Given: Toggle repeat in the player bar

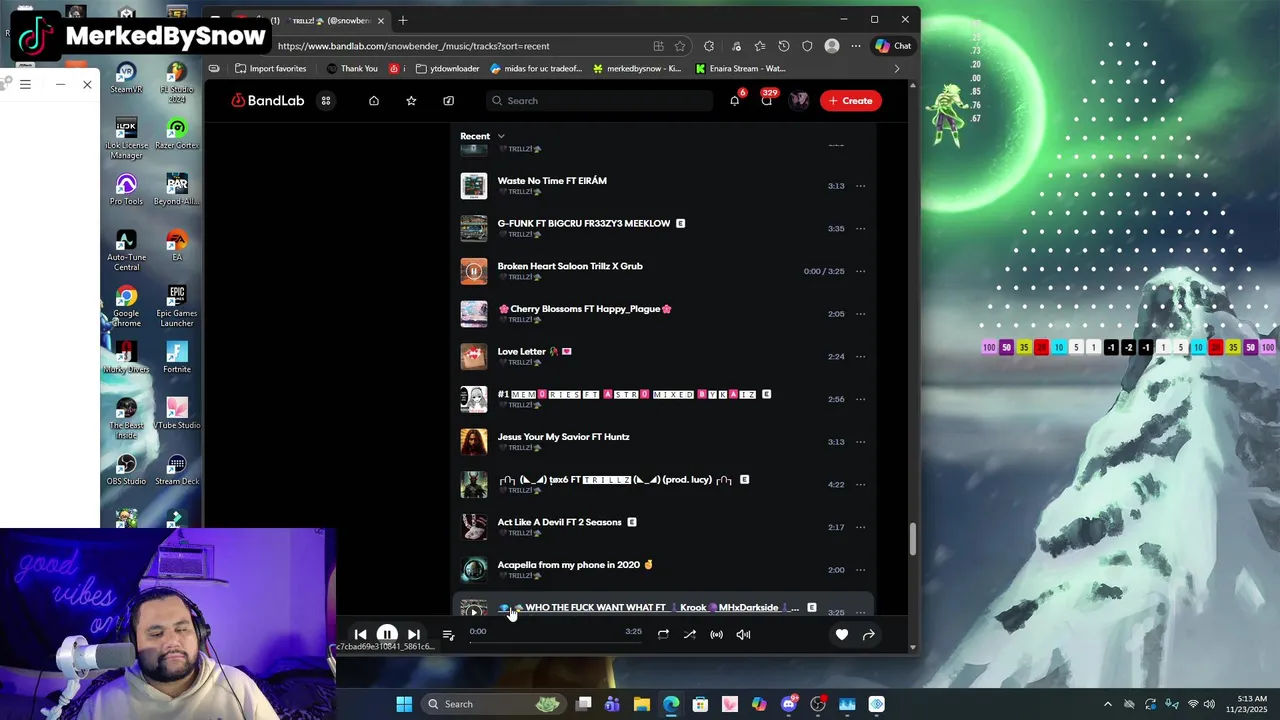Looking at the screenshot, I should click(x=663, y=634).
